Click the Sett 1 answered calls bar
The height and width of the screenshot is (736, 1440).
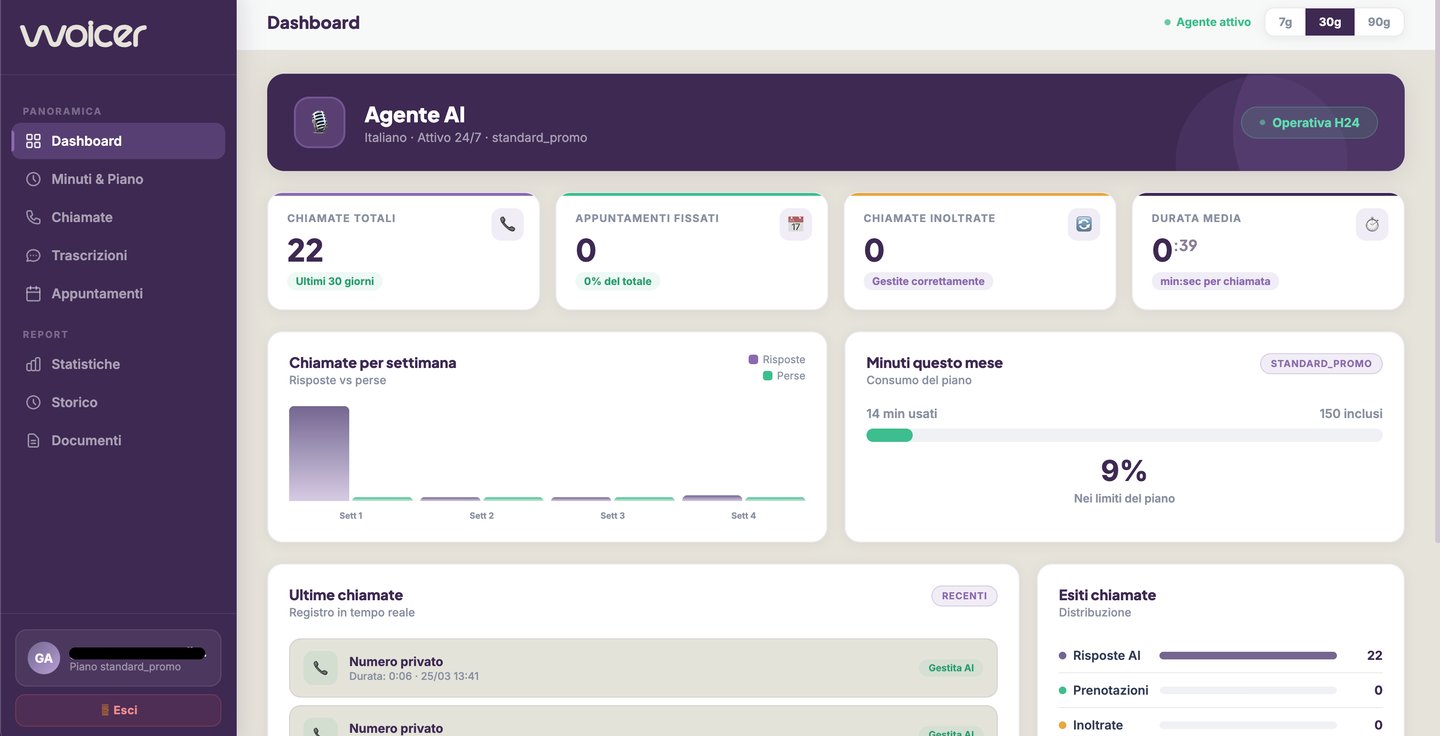click(x=319, y=453)
